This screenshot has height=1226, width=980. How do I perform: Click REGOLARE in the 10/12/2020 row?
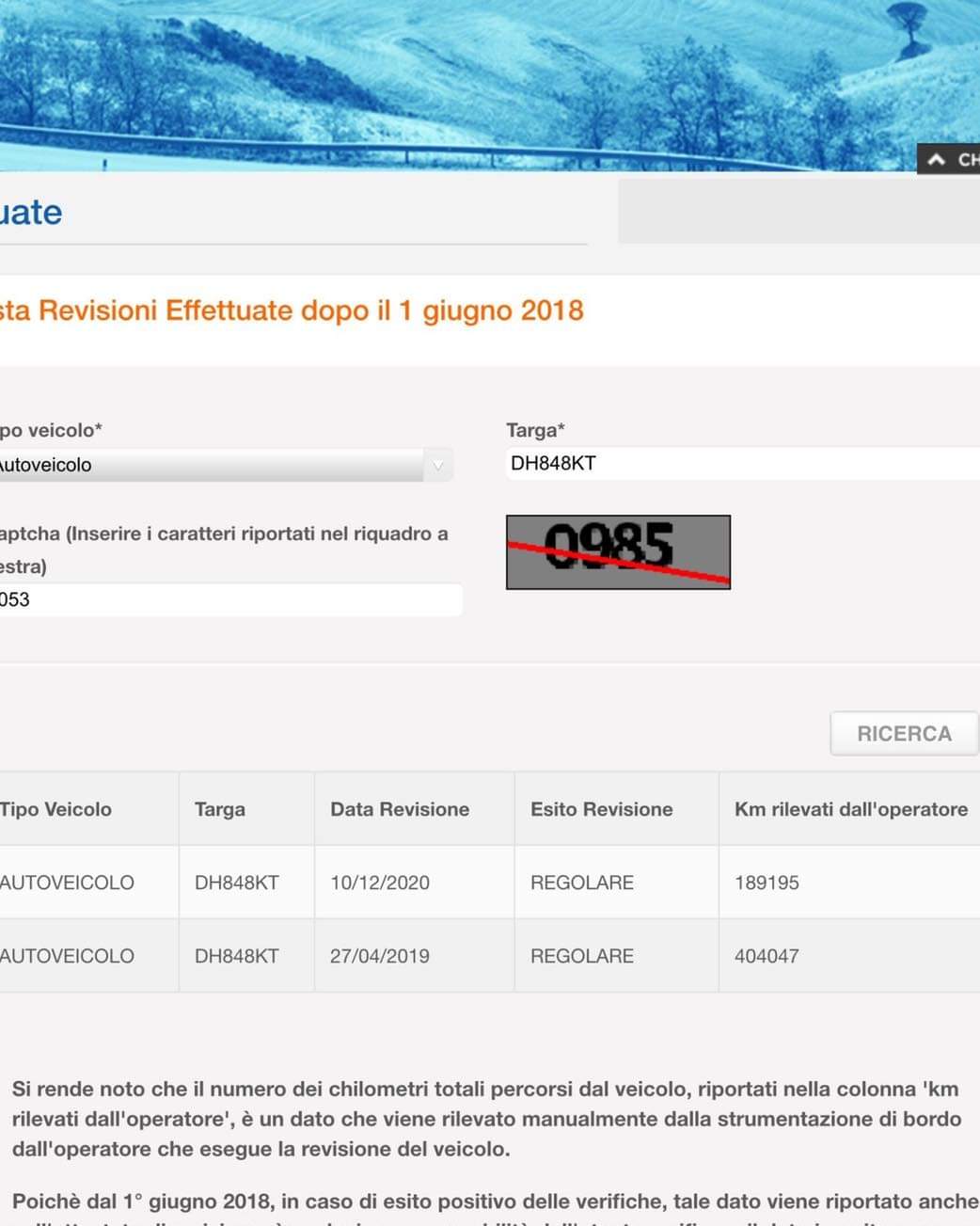(582, 883)
